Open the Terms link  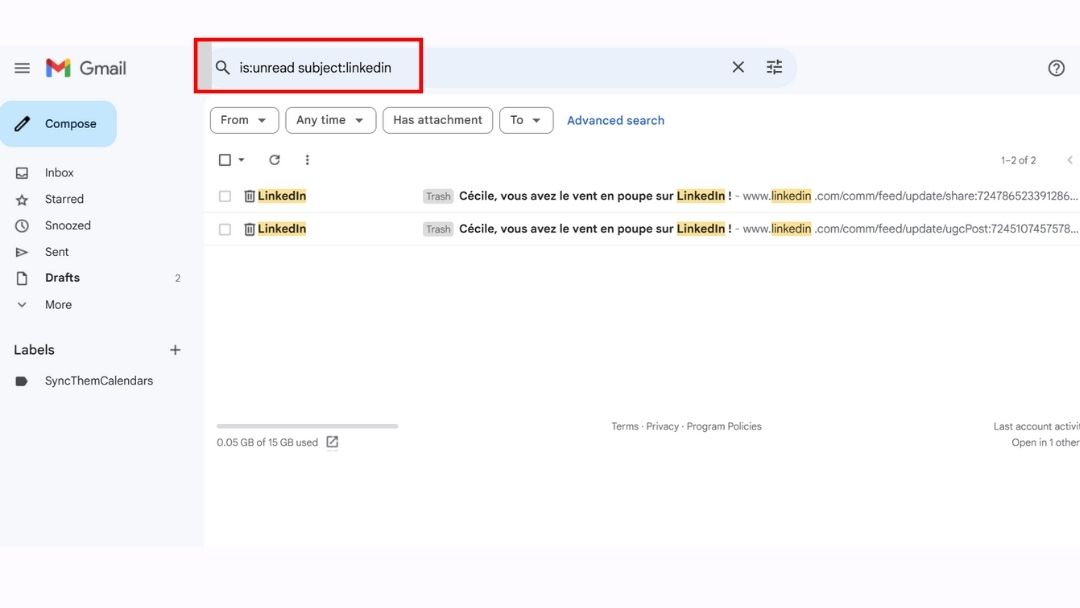click(625, 427)
